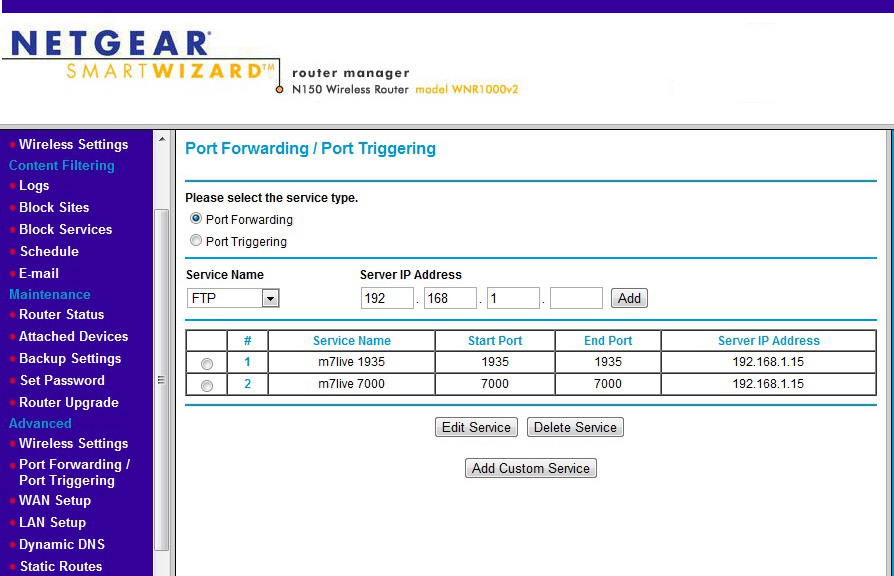Open Router Status in the sidebar

(x=62, y=314)
